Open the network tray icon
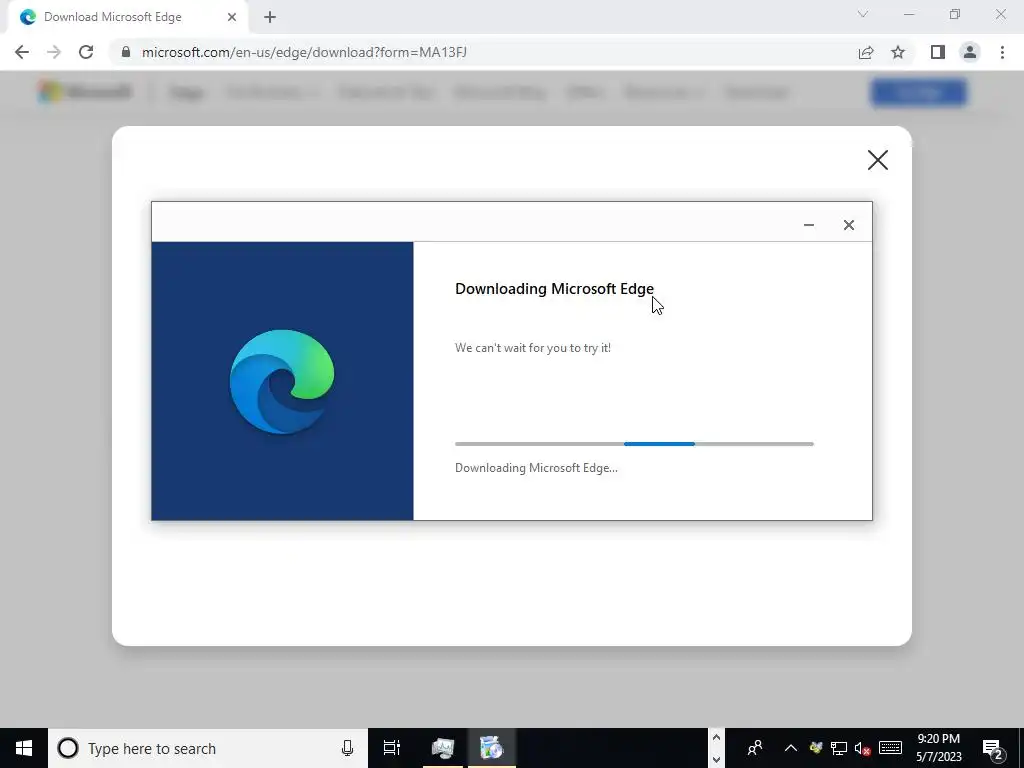This screenshot has width=1024, height=768. point(839,748)
